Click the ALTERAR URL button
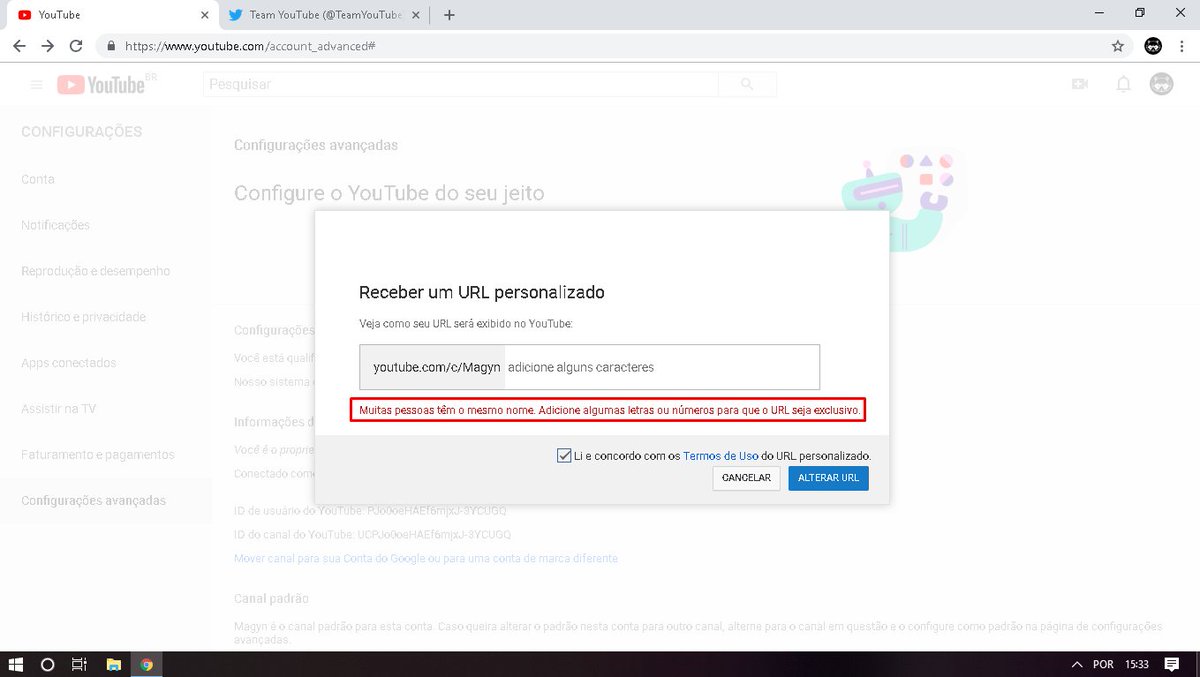The image size is (1200, 677). [x=828, y=478]
